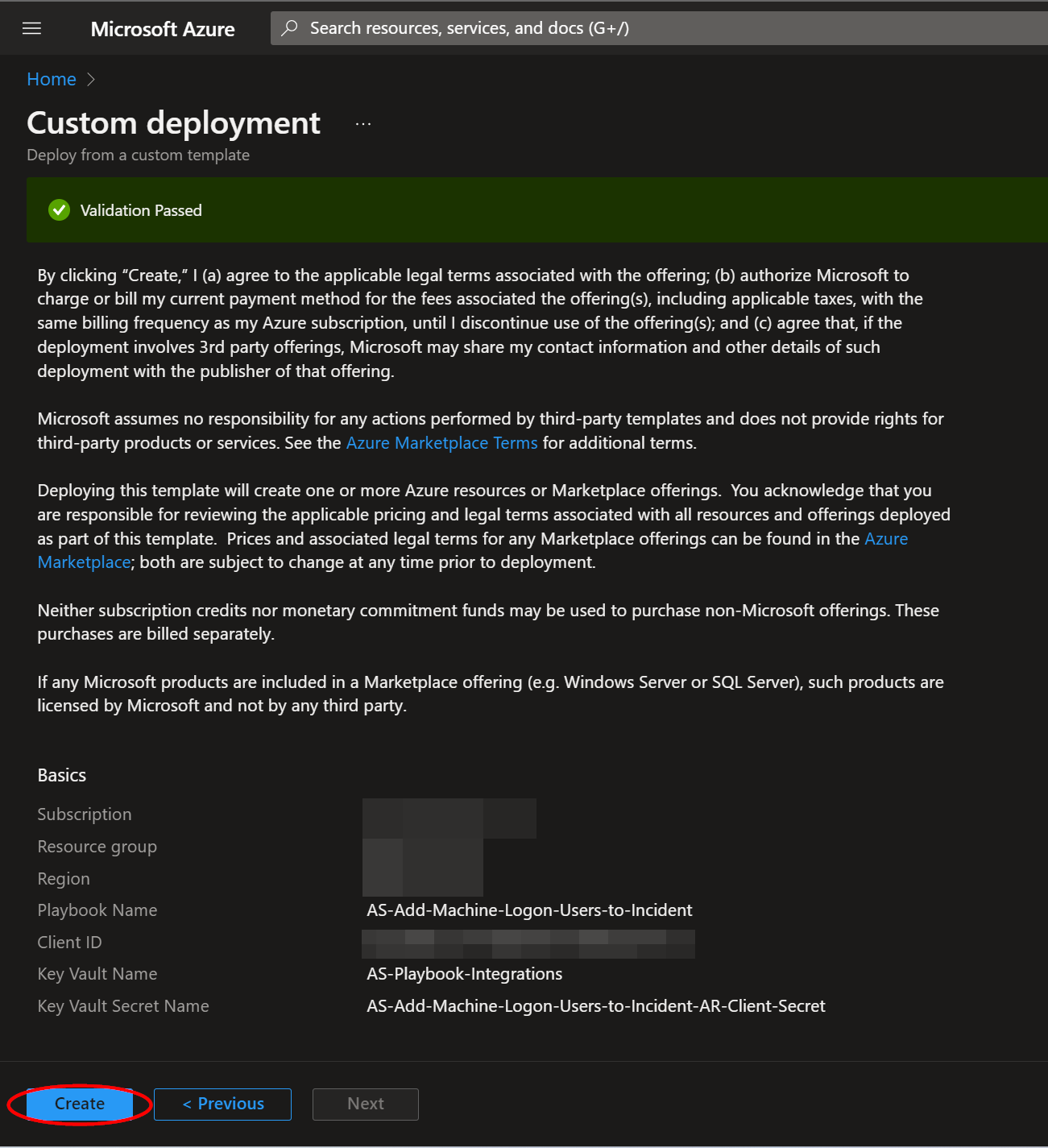The image size is (1048, 1148).
Task: Go back with the Previous button
Action: [x=222, y=1104]
